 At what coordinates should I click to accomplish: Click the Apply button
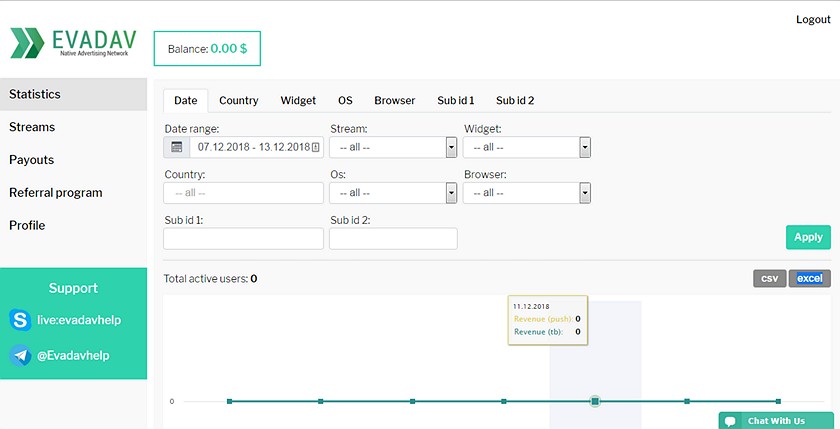[808, 237]
